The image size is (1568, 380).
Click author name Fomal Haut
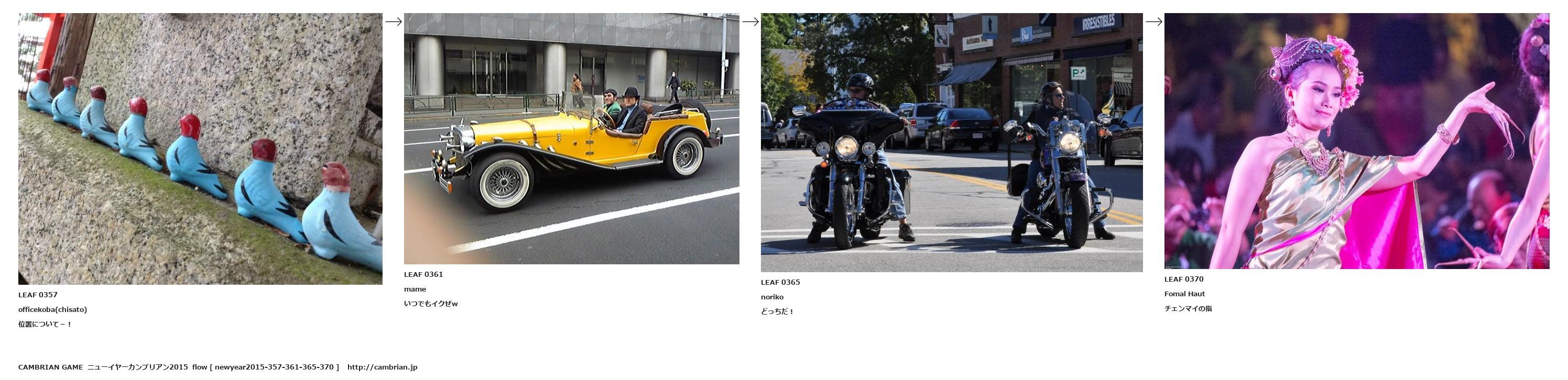pos(1184,294)
